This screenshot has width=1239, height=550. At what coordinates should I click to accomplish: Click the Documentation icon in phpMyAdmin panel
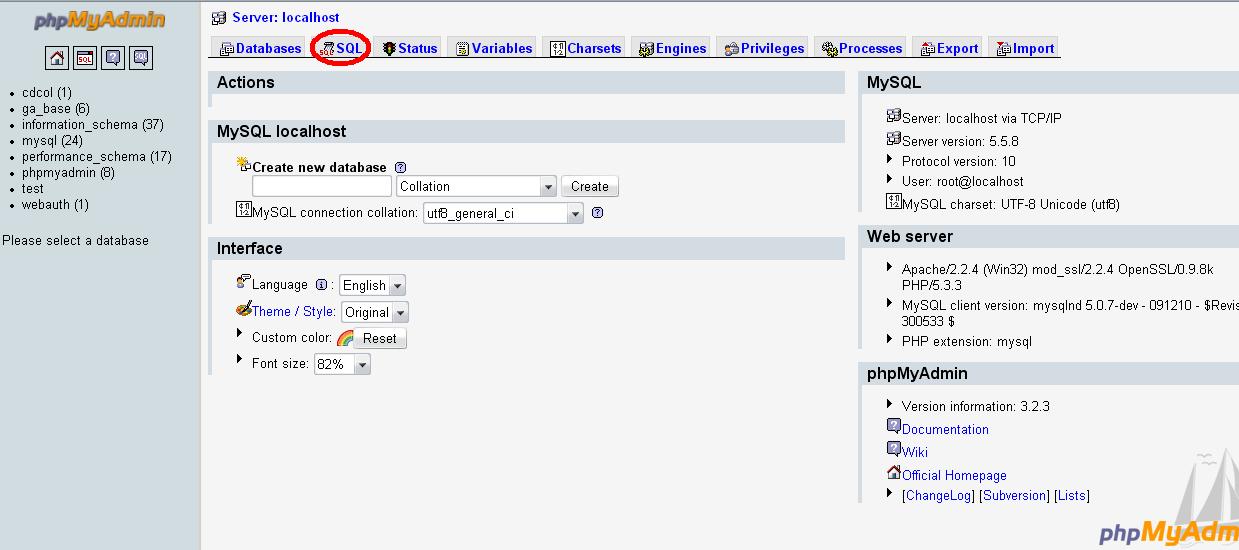(x=894, y=427)
